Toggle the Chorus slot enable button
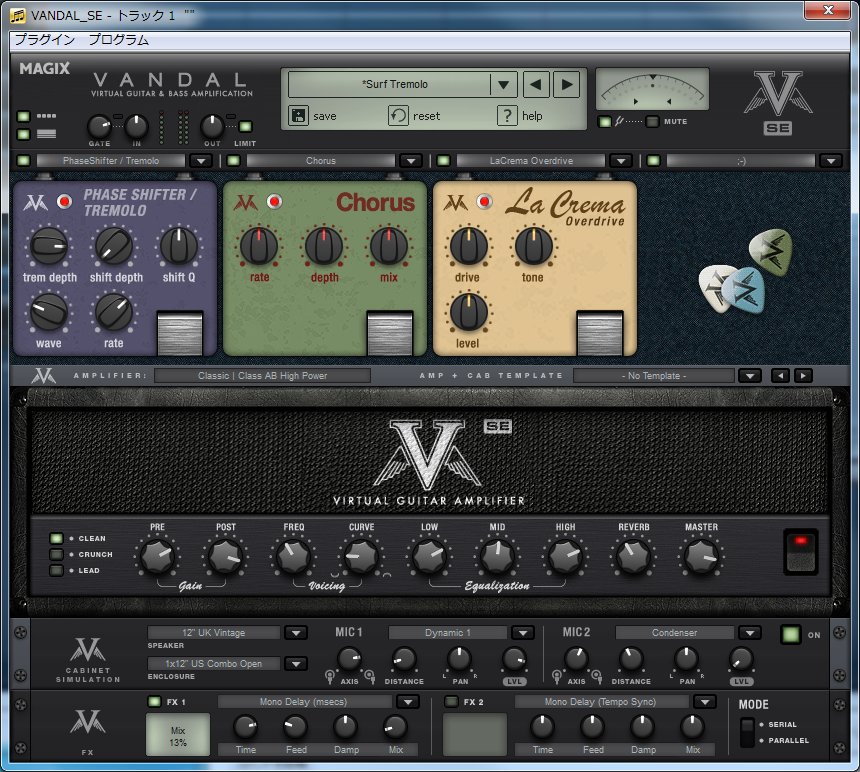This screenshot has width=860, height=772. click(233, 161)
